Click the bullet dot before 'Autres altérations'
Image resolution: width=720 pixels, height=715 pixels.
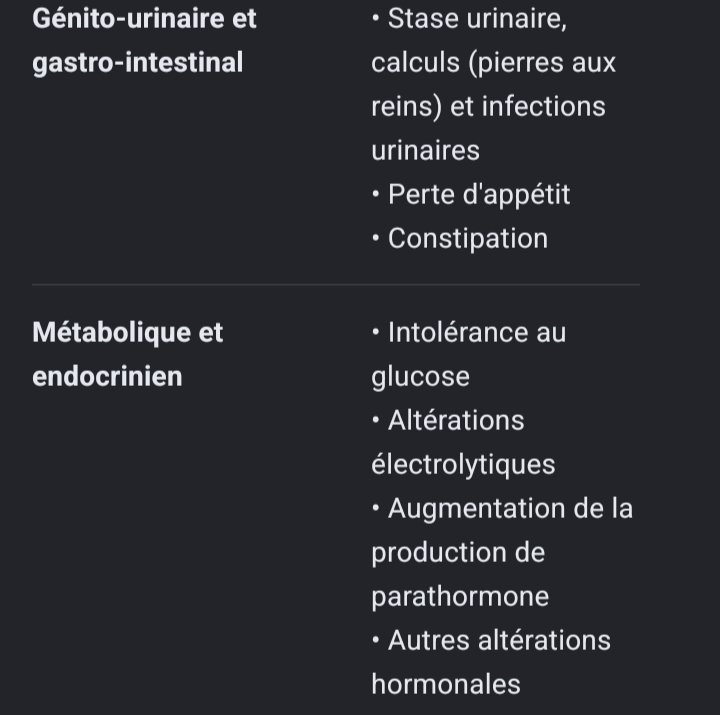(376, 640)
